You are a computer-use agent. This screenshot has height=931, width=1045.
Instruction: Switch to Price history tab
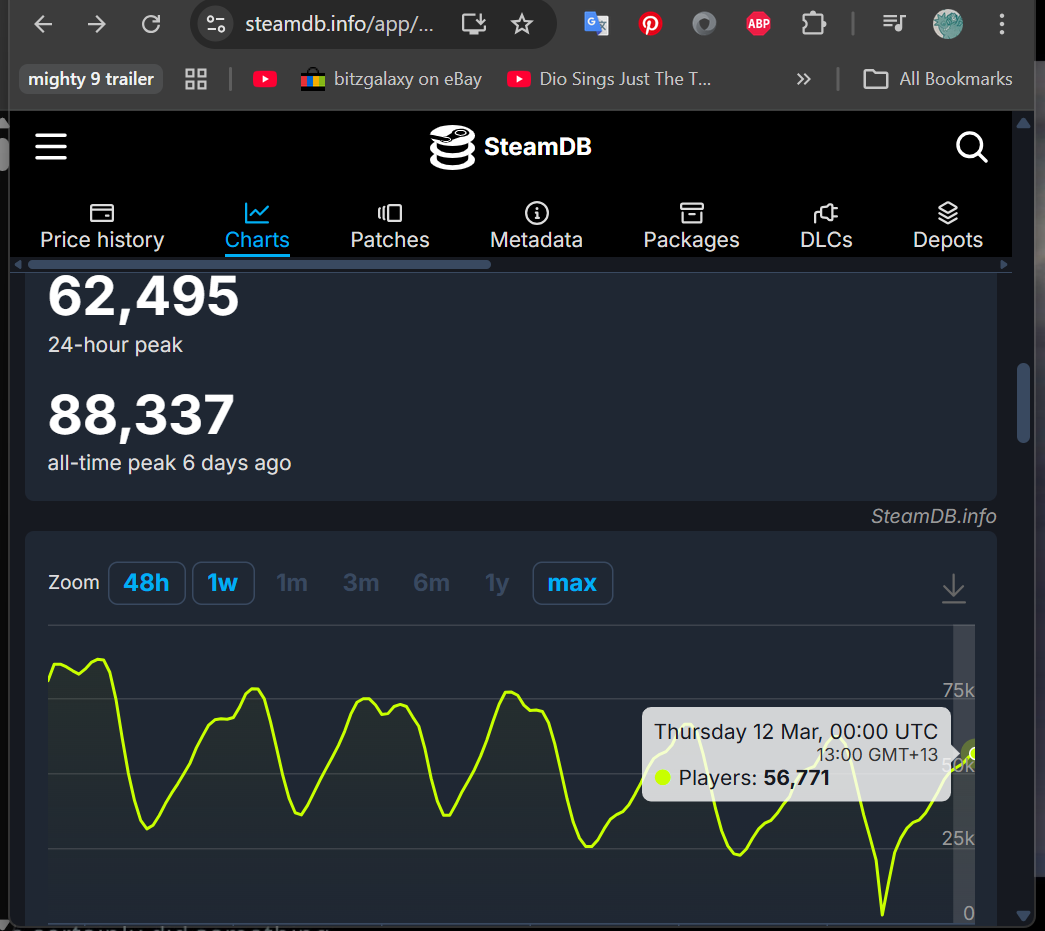coord(102,227)
